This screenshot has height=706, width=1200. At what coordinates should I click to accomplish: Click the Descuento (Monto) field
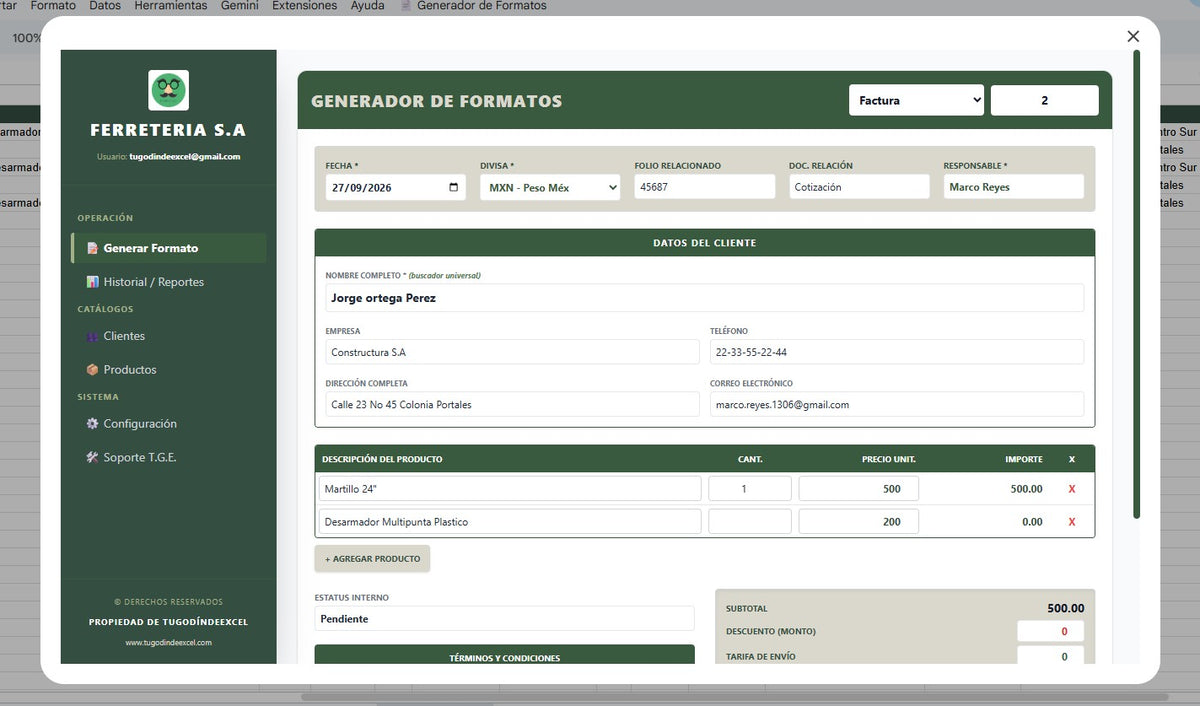1051,632
